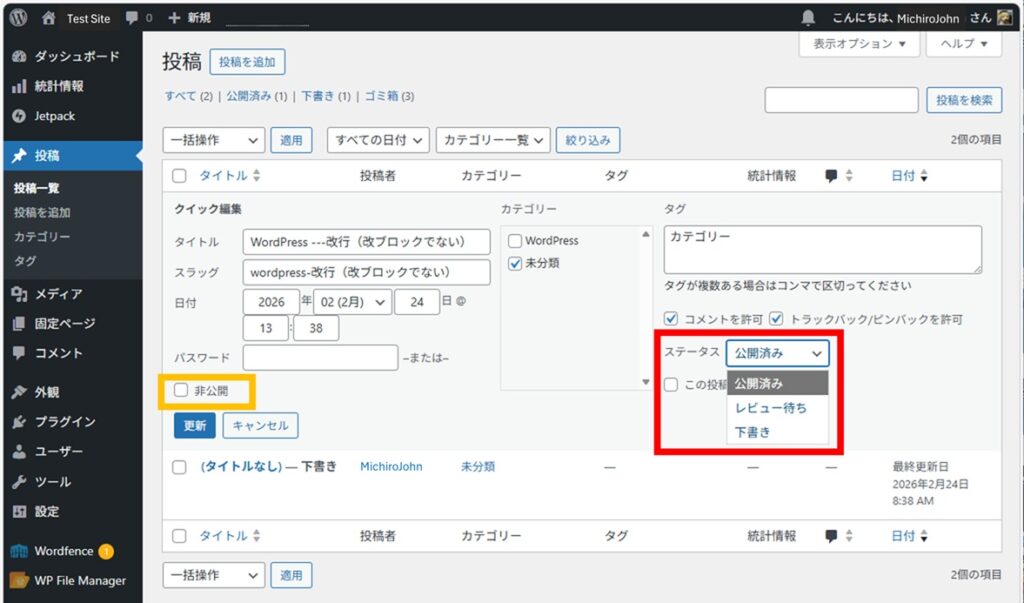Enable the 非公開 checkbox
The image size is (1024, 603).
point(181,391)
